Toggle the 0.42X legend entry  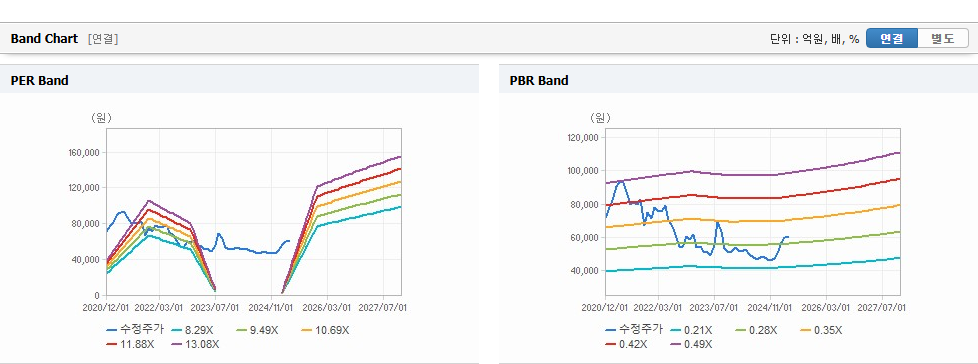point(627,344)
